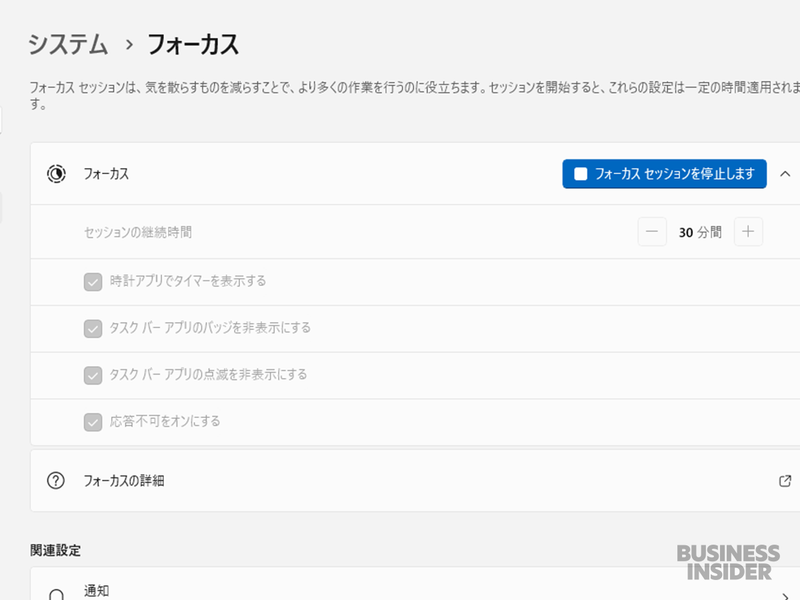
Task: Click the セッションの継続時間 label
Action: coord(138,233)
